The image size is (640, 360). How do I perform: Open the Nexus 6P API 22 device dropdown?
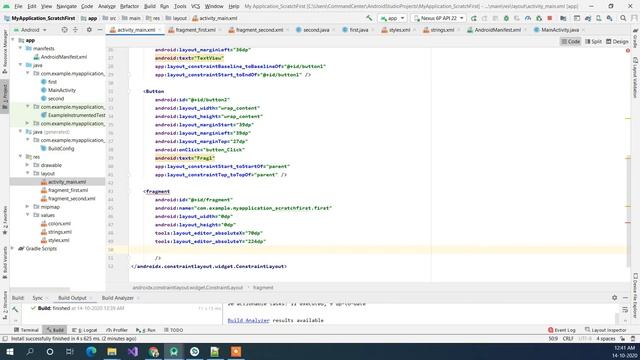pos(439,18)
